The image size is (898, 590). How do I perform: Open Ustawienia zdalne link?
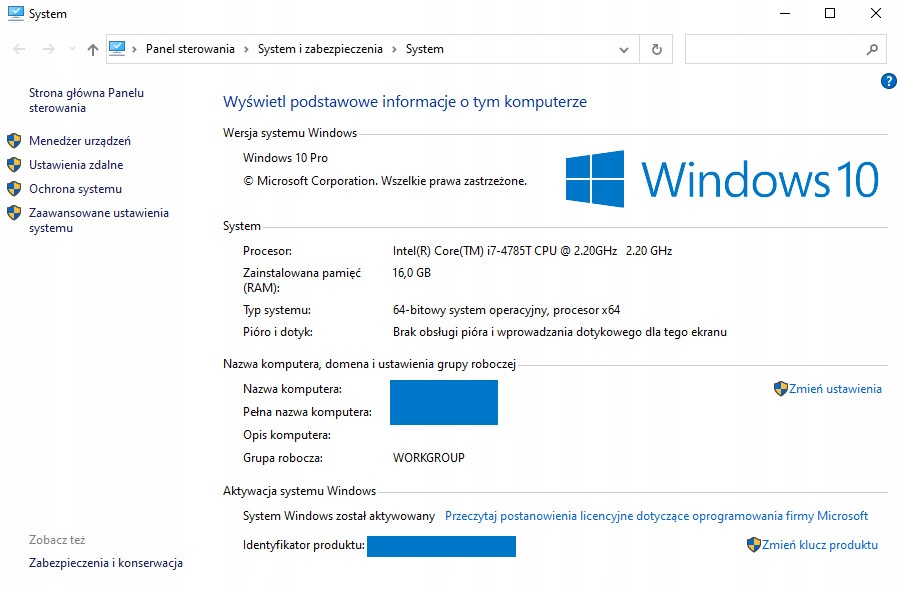76,165
